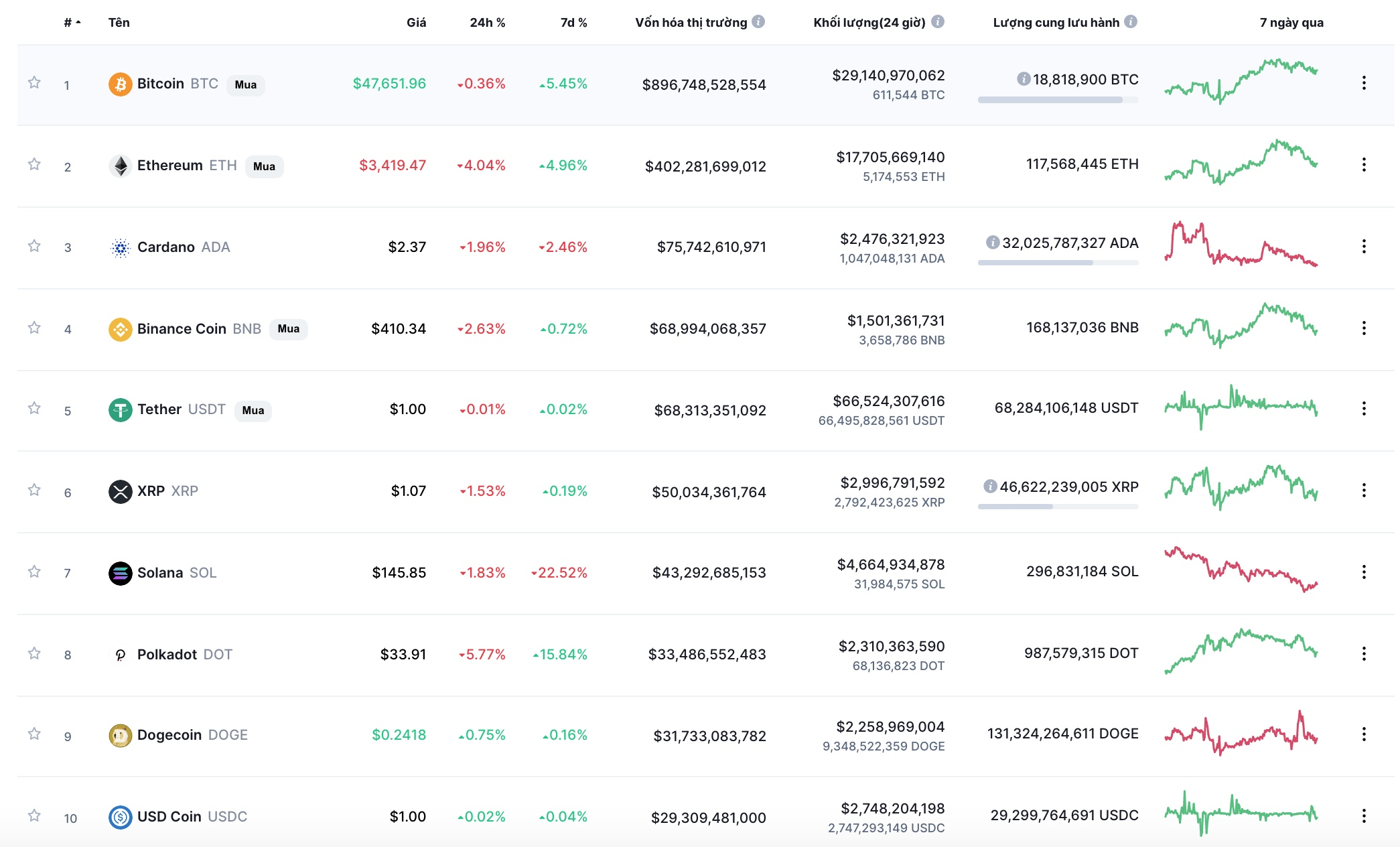Click info icon beside Lượng cung lưu hành
The width and height of the screenshot is (1400, 847).
(x=1131, y=21)
